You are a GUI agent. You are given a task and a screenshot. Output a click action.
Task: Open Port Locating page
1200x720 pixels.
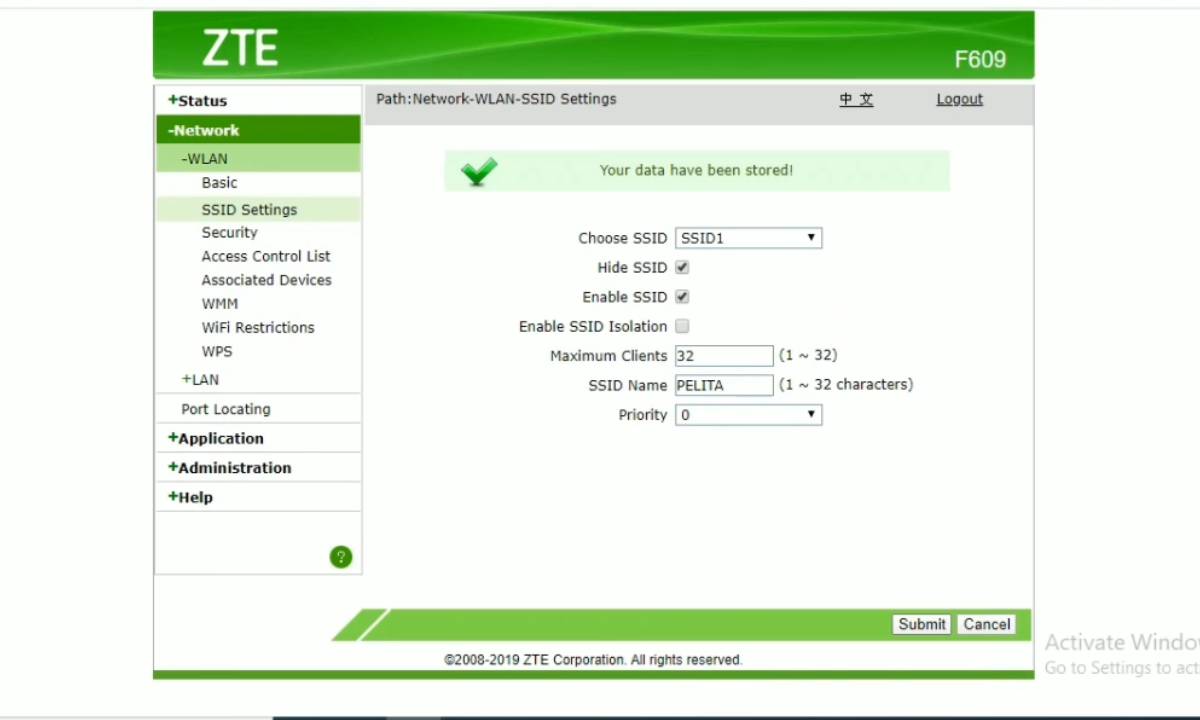pos(226,409)
